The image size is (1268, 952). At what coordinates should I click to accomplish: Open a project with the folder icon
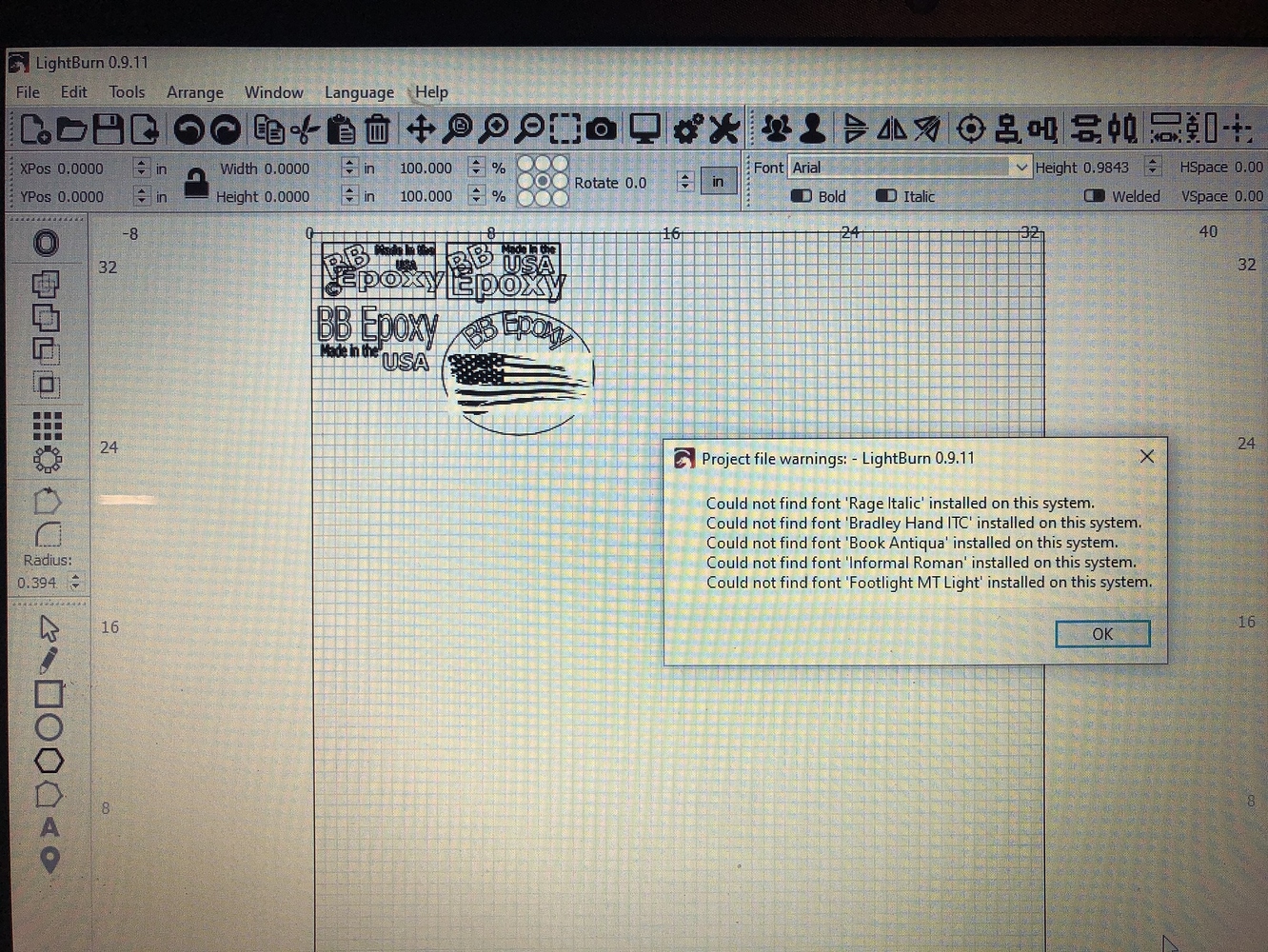point(71,129)
